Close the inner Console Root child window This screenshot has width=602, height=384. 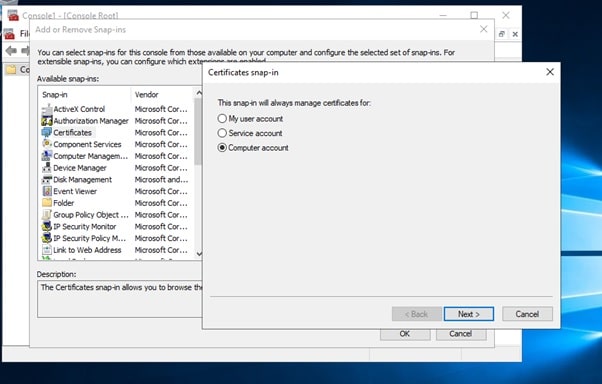point(515,34)
